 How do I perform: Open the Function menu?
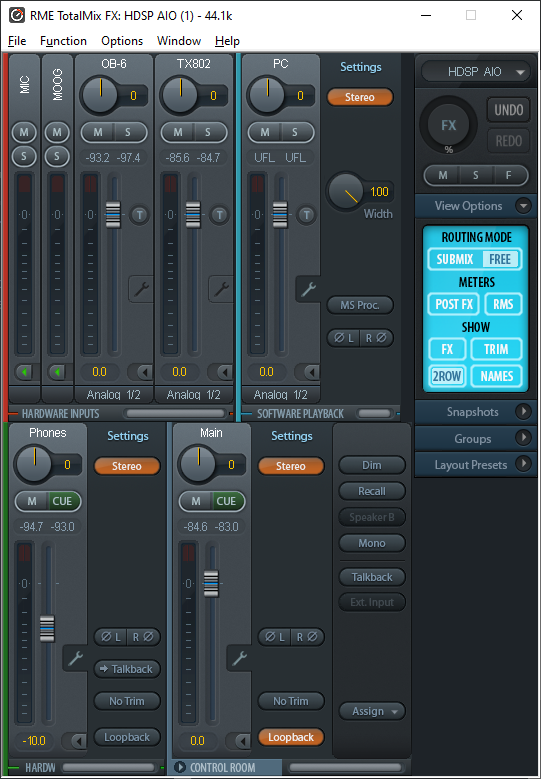coord(64,41)
